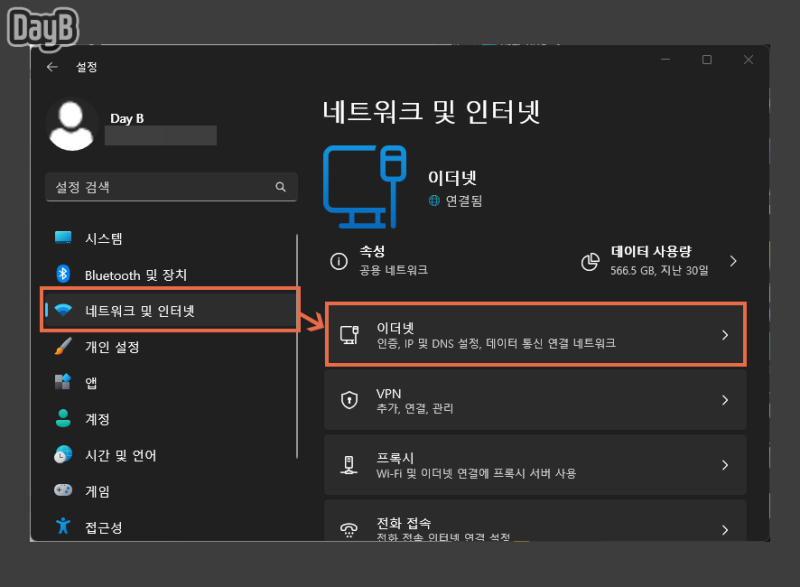The width and height of the screenshot is (800, 587).
Task: Expand the VPN configuration row
Action: 535,400
